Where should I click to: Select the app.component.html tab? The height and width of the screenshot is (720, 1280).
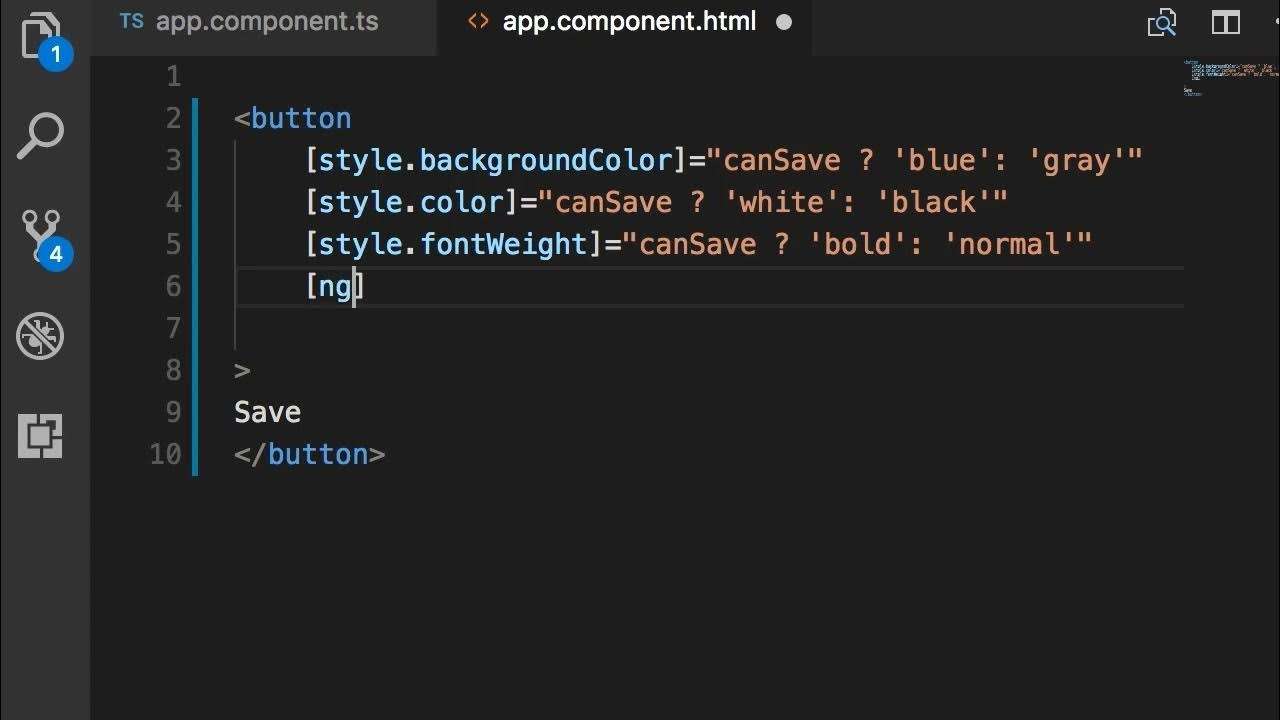coord(628,22)
